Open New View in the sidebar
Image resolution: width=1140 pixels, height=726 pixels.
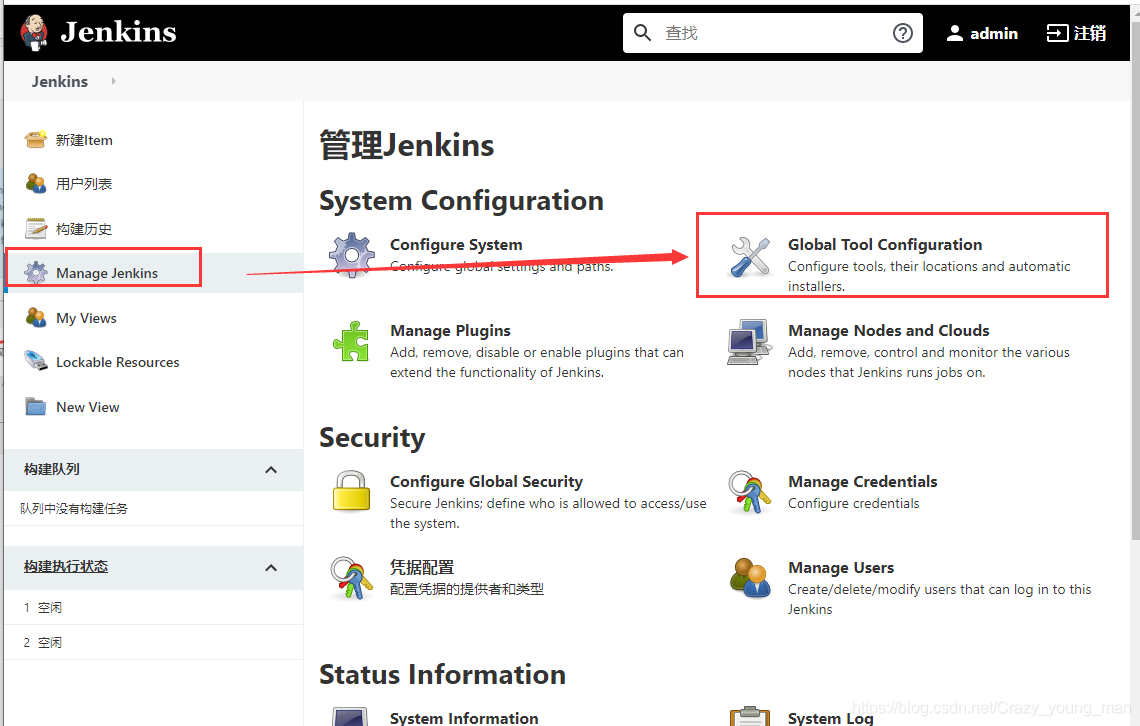coord(88,407)
